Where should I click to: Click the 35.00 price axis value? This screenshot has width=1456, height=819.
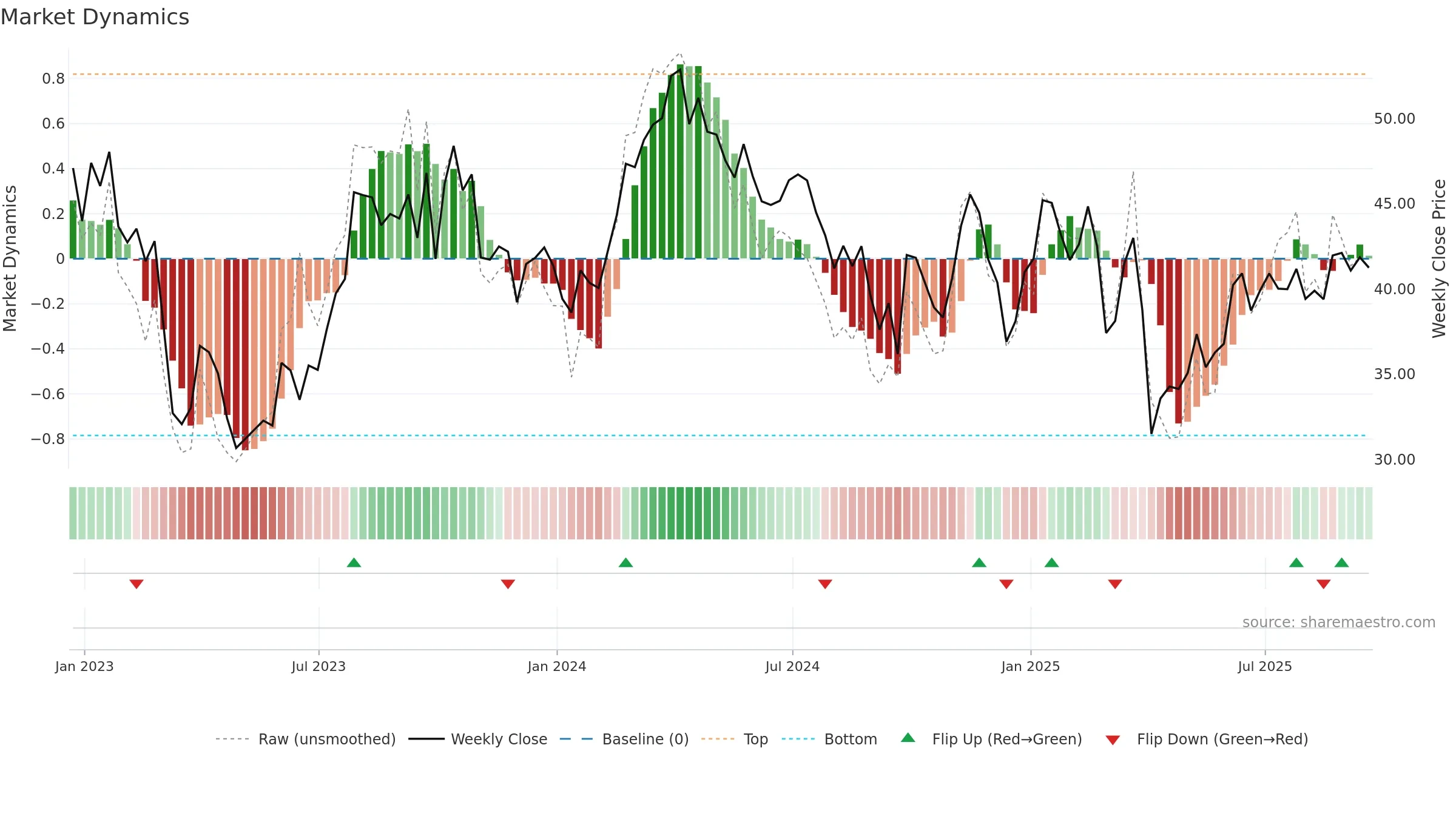point(1395,374)
